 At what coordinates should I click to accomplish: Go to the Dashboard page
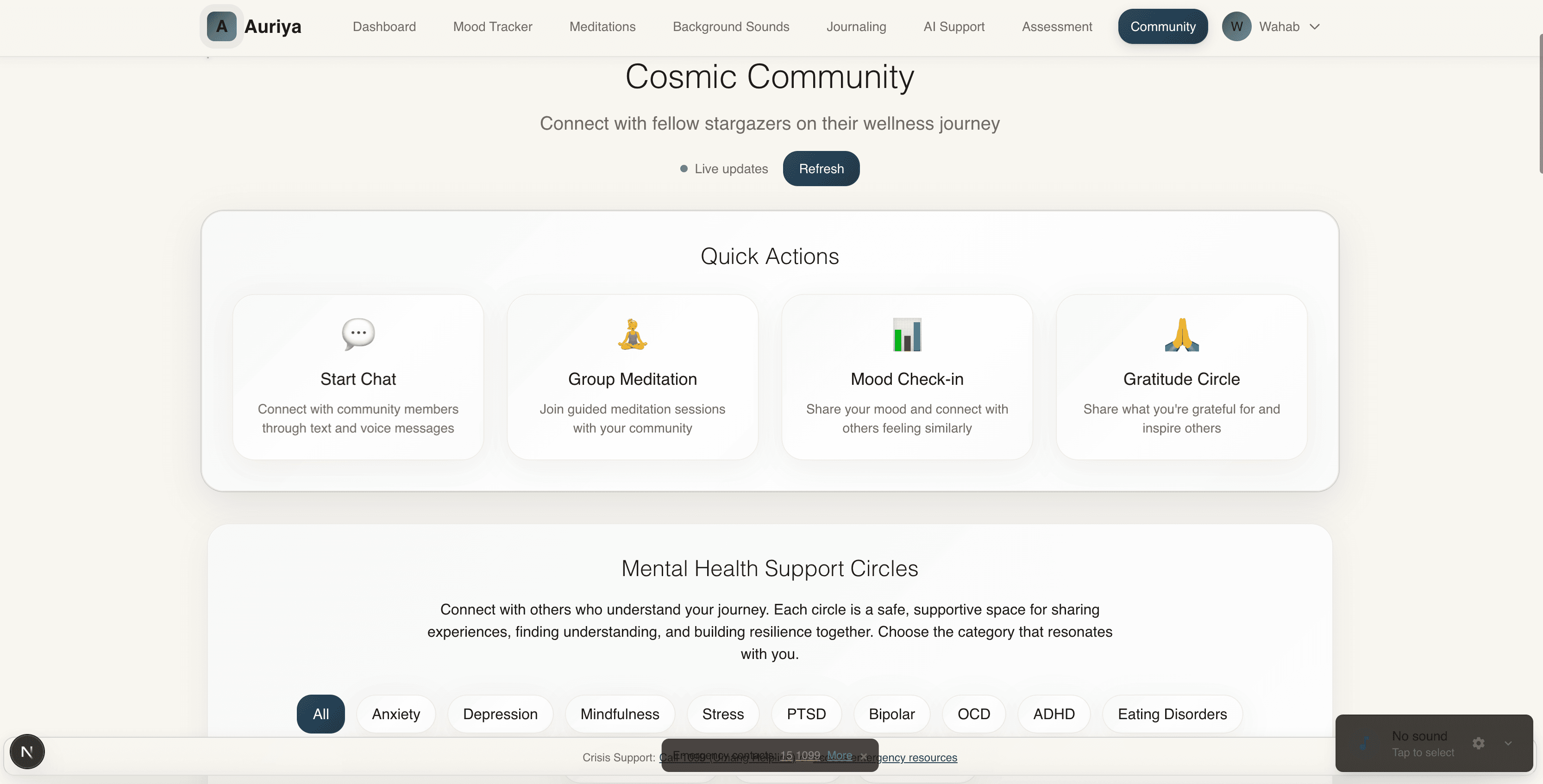[x=384, y=26]
